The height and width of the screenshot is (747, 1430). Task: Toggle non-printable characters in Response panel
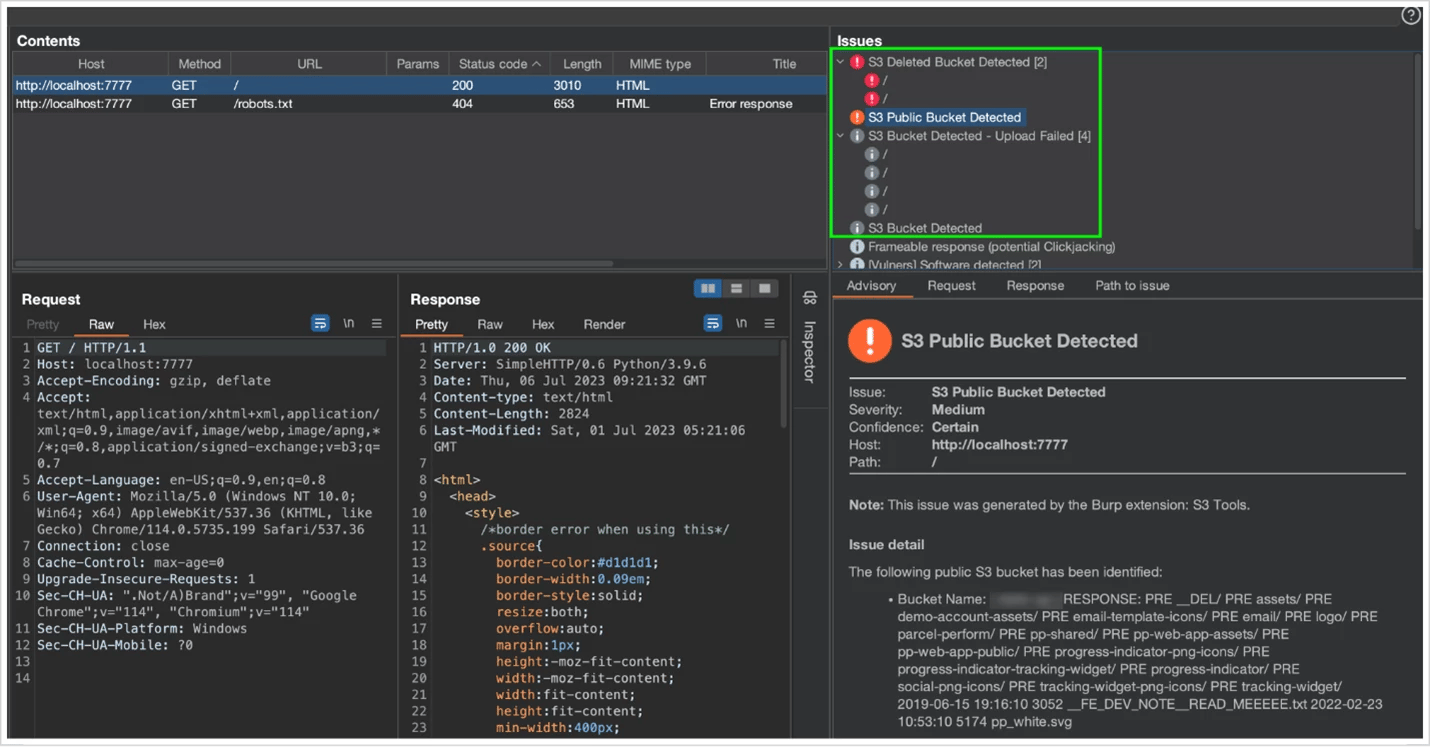(x=741, y=324)
